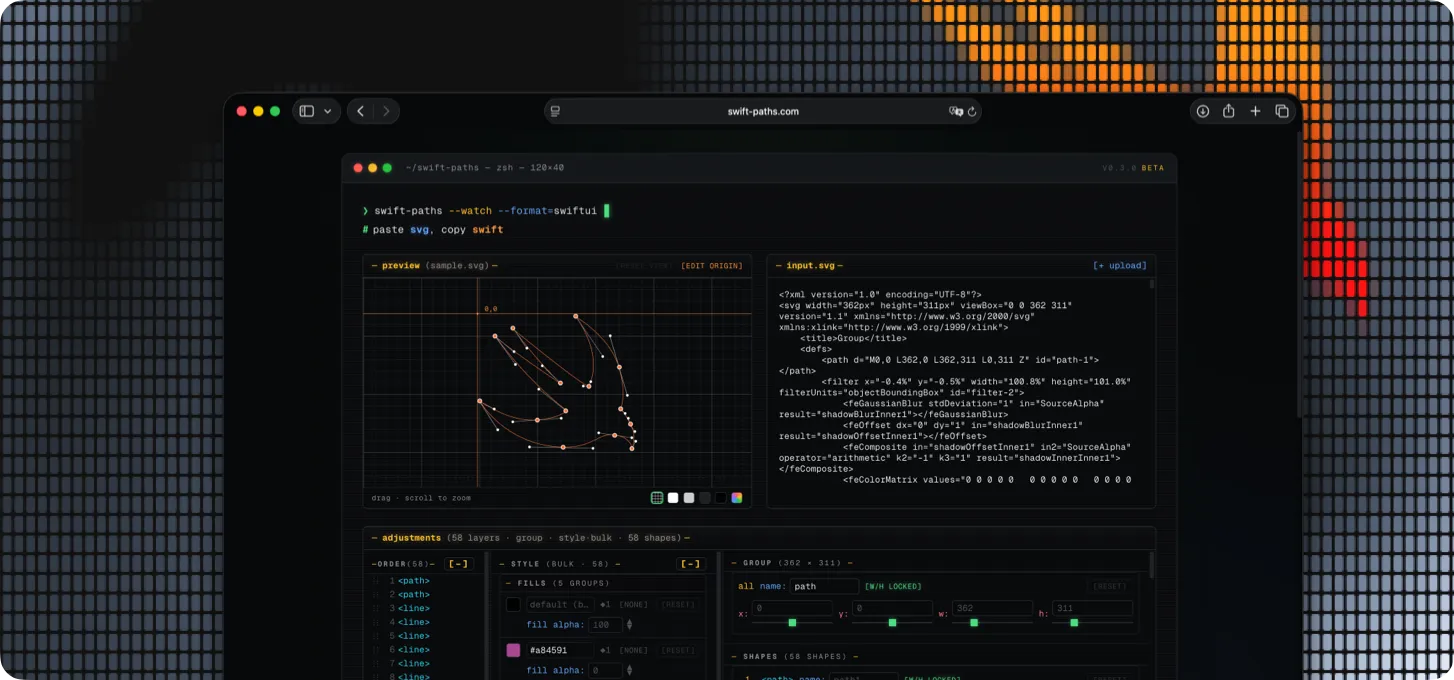Reload the page with the refresh icon

click(x=971, y=111)
